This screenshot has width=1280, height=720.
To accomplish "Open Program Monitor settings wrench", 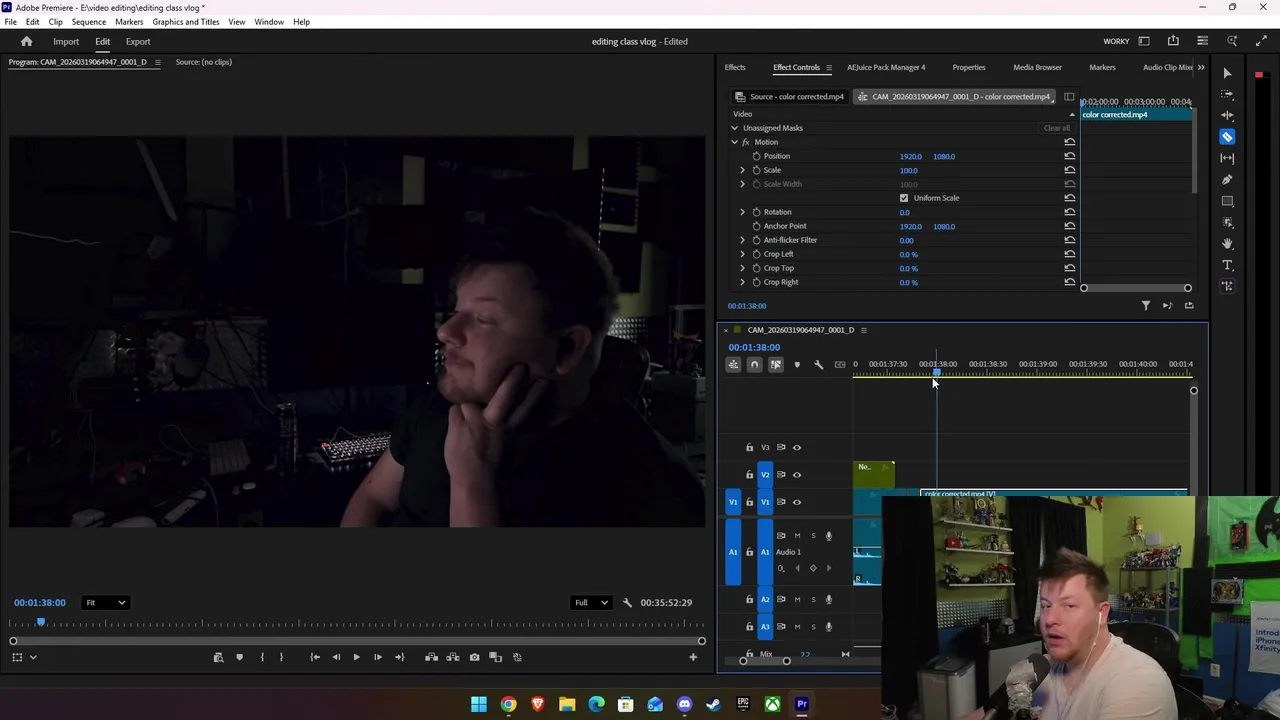I will (627, 602).
